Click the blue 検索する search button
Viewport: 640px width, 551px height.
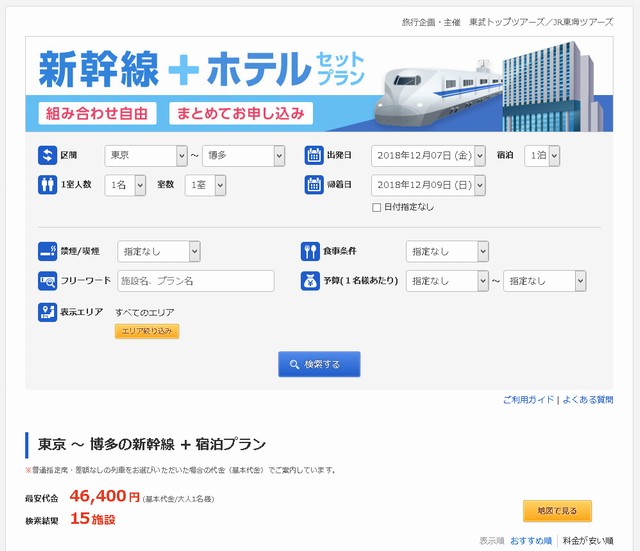click(x=319, y=364)
